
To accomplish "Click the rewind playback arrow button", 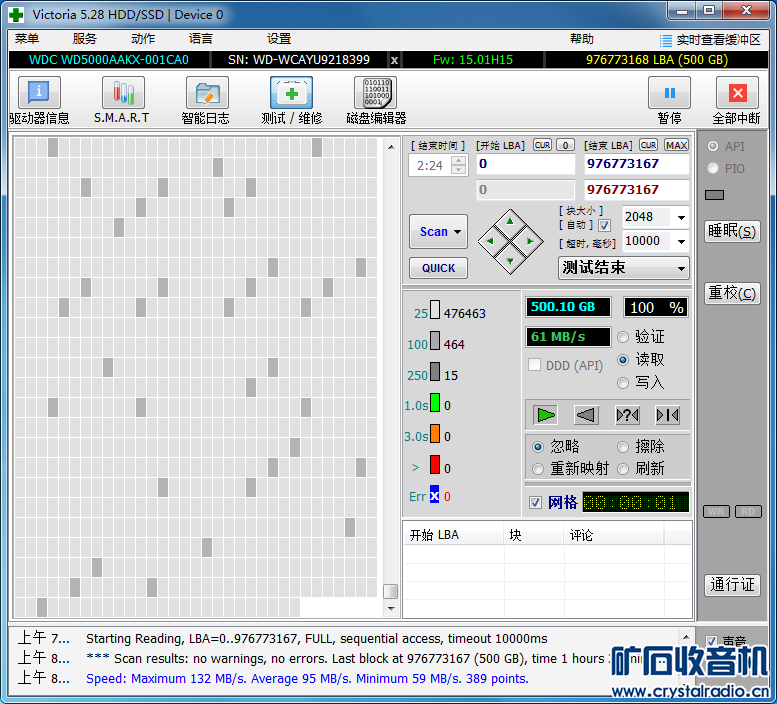I will pyautogui.click(x=586, y=415).
